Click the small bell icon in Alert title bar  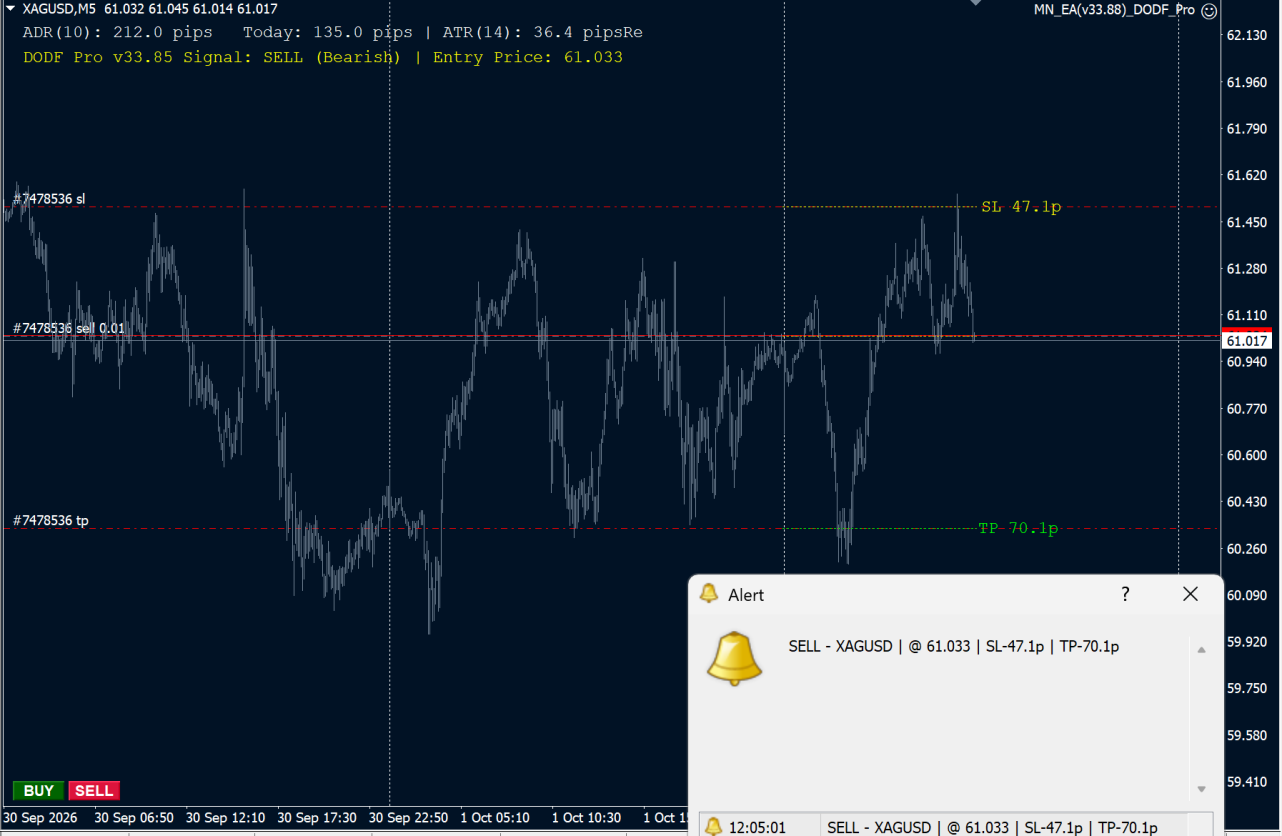[709, 594]
